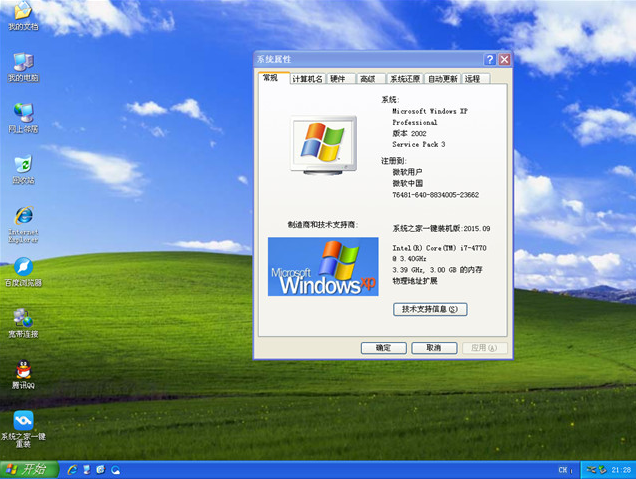Viewport: 636px width, 479px height.
Task: Open the 远程 tab
Action: click(x=473, y=79)
